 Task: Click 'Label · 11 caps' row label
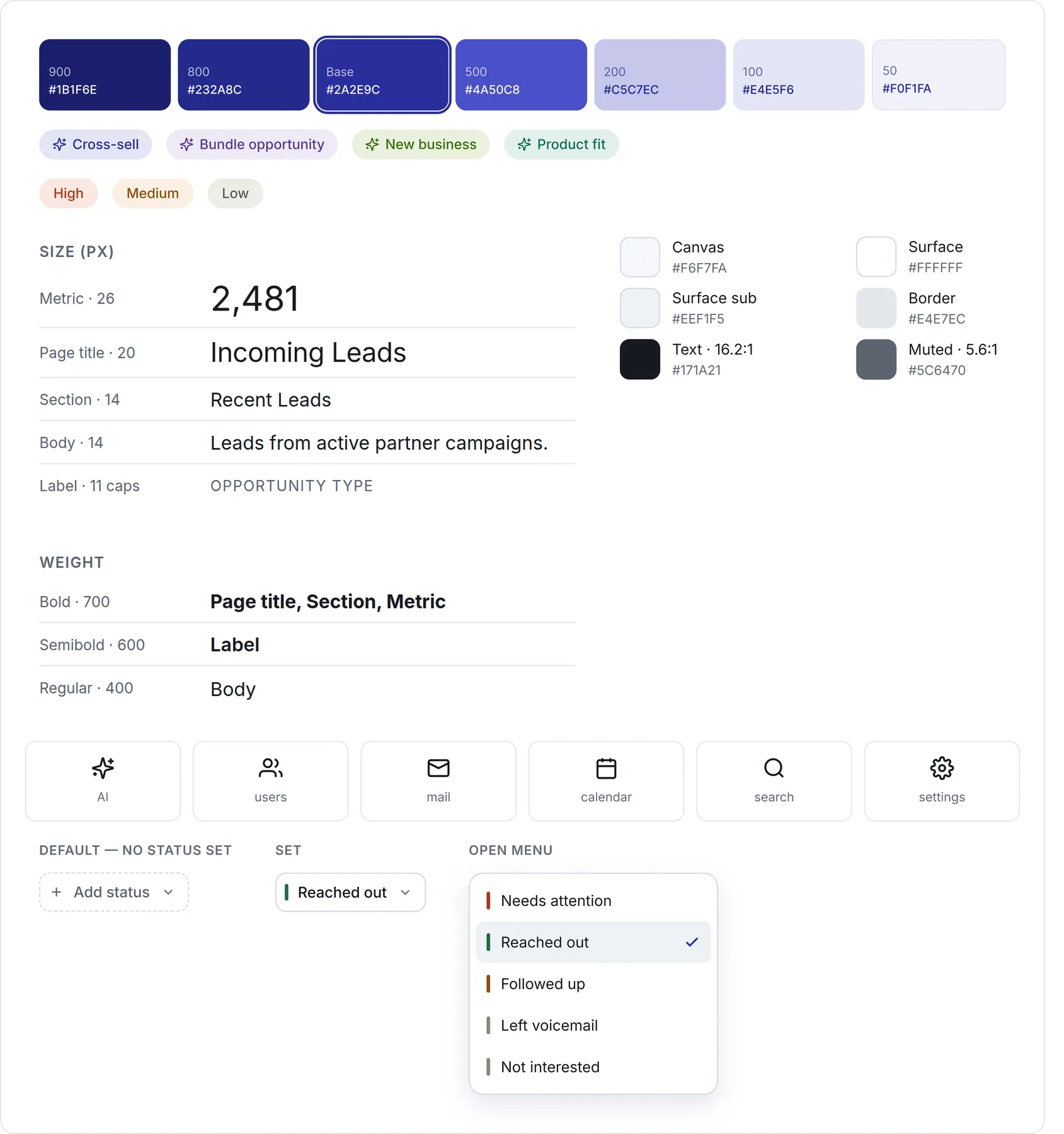point(89,486)
